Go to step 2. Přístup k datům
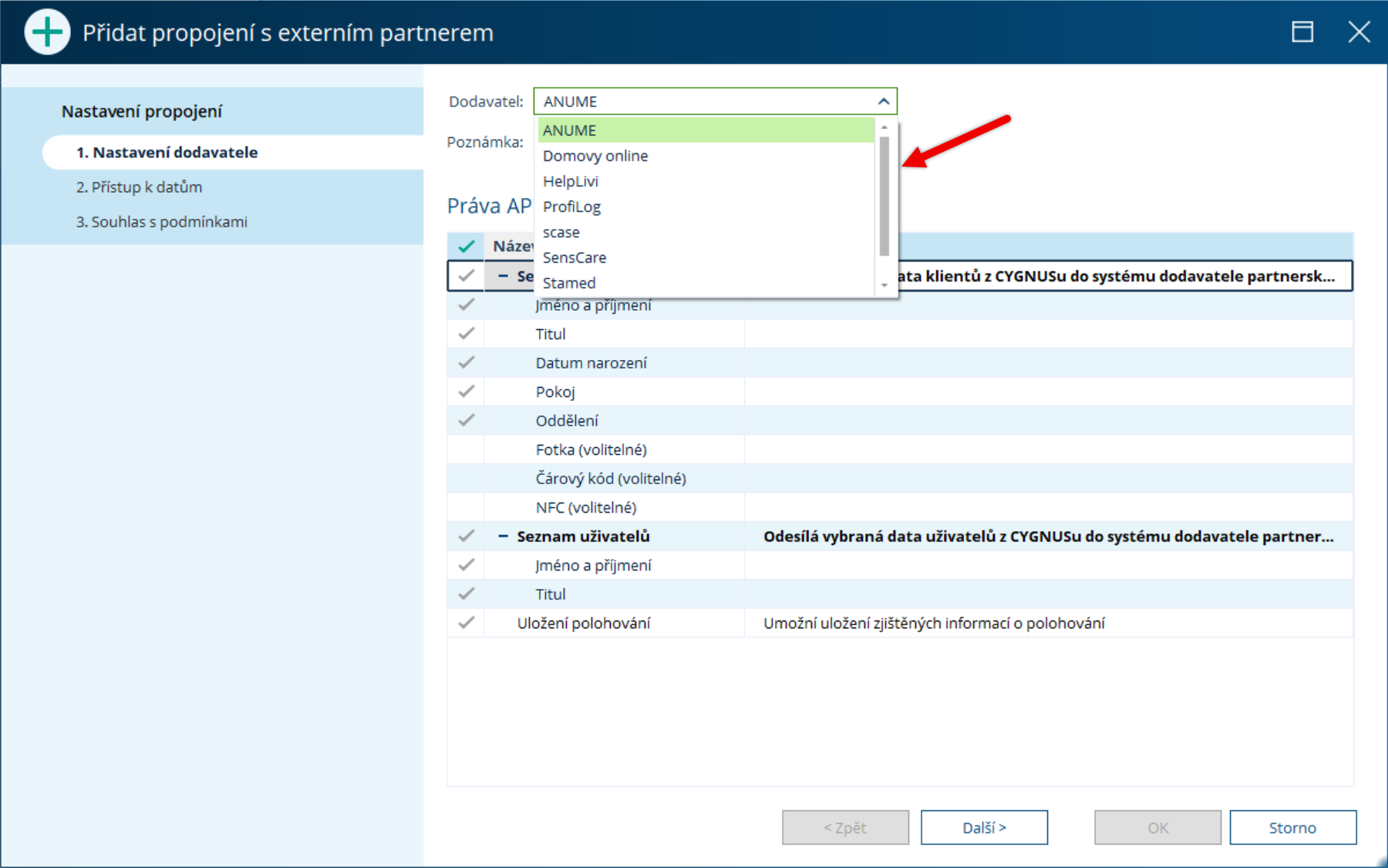 (139, 187)
